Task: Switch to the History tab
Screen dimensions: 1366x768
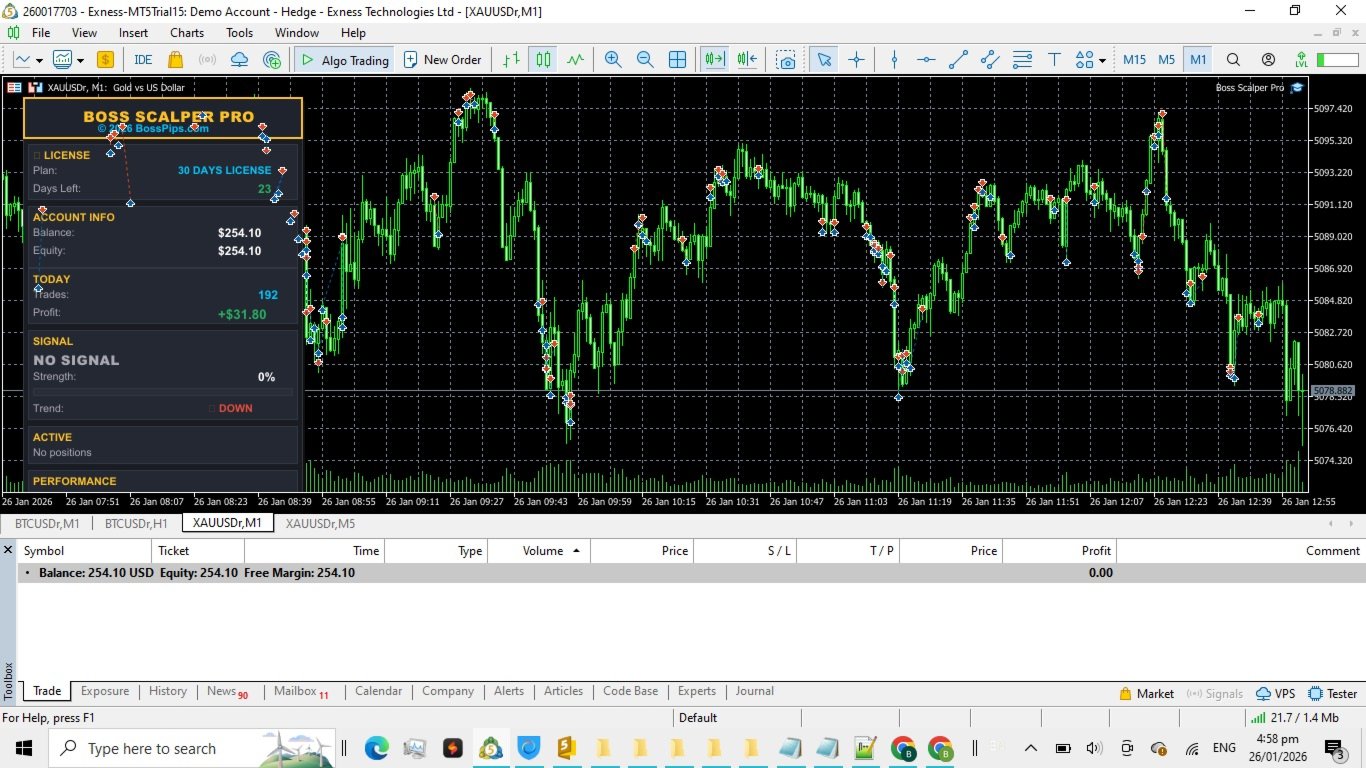Action: 167,691
